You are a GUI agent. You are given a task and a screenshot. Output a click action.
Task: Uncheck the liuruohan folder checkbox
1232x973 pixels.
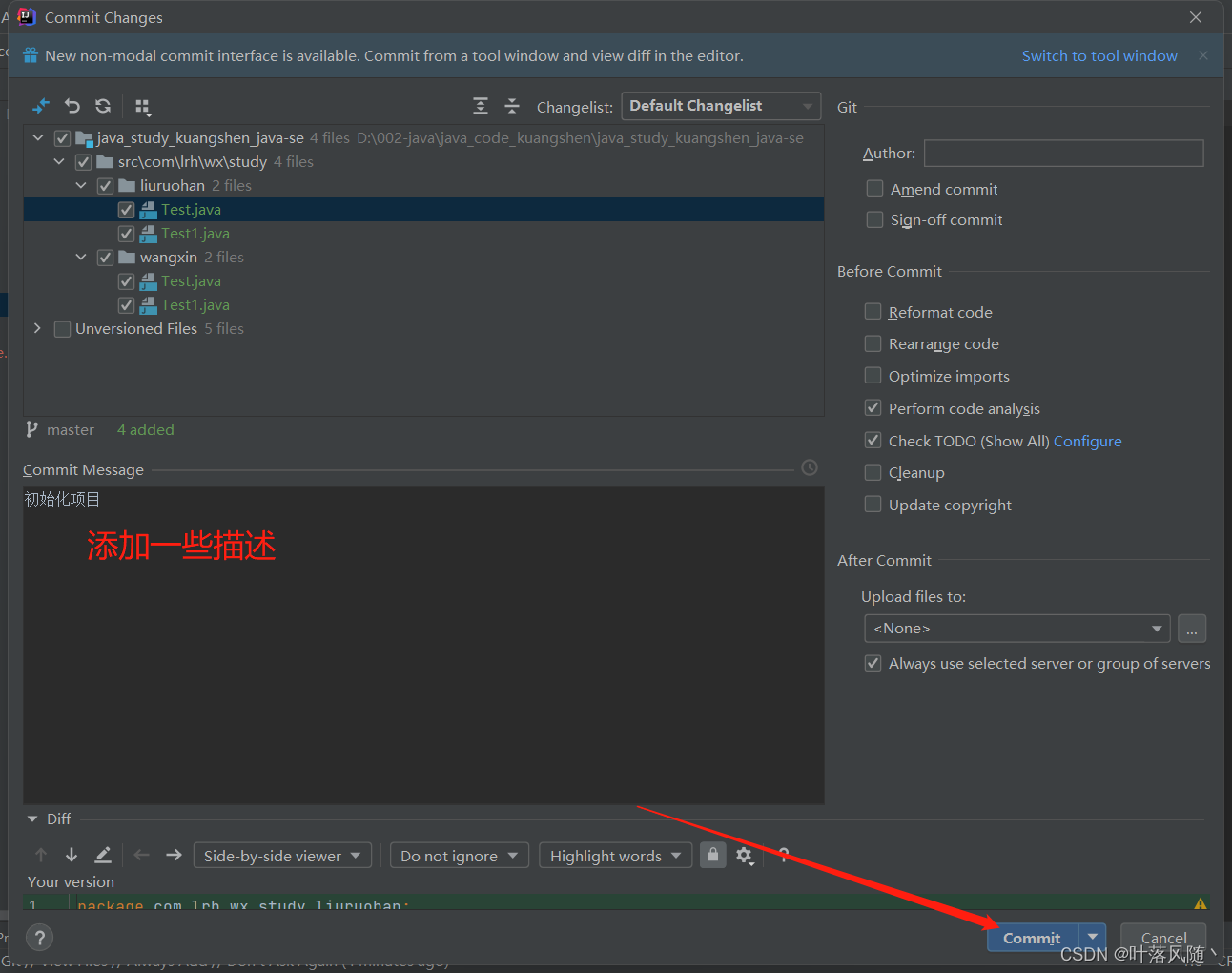(x=105, y=186)
